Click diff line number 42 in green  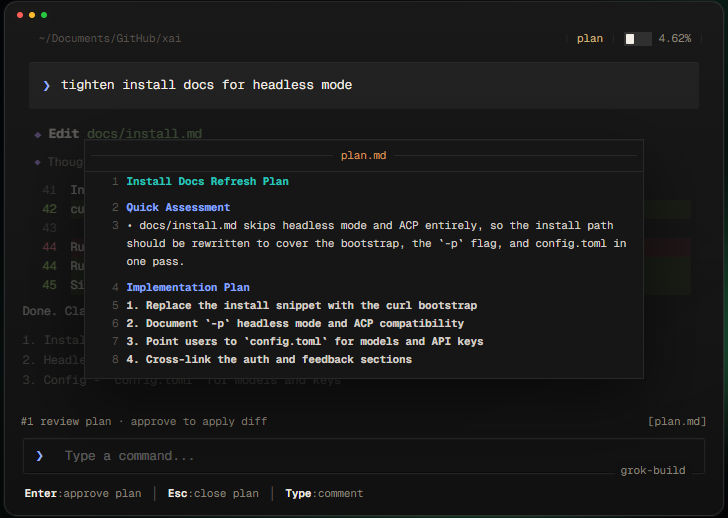click(x=49, y=209)
